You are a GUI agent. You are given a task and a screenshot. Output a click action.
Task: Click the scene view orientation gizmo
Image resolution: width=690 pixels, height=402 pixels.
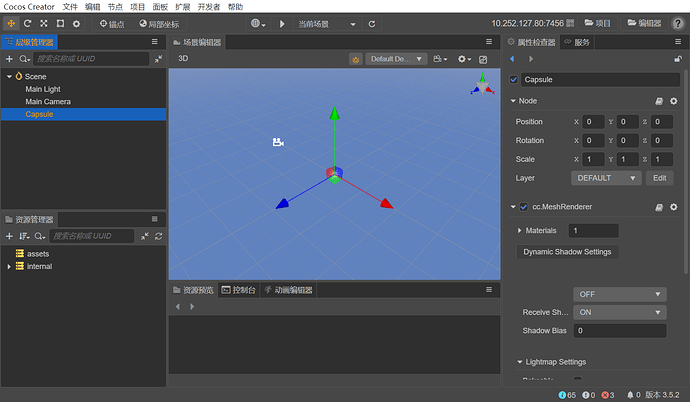click(482, 85)
